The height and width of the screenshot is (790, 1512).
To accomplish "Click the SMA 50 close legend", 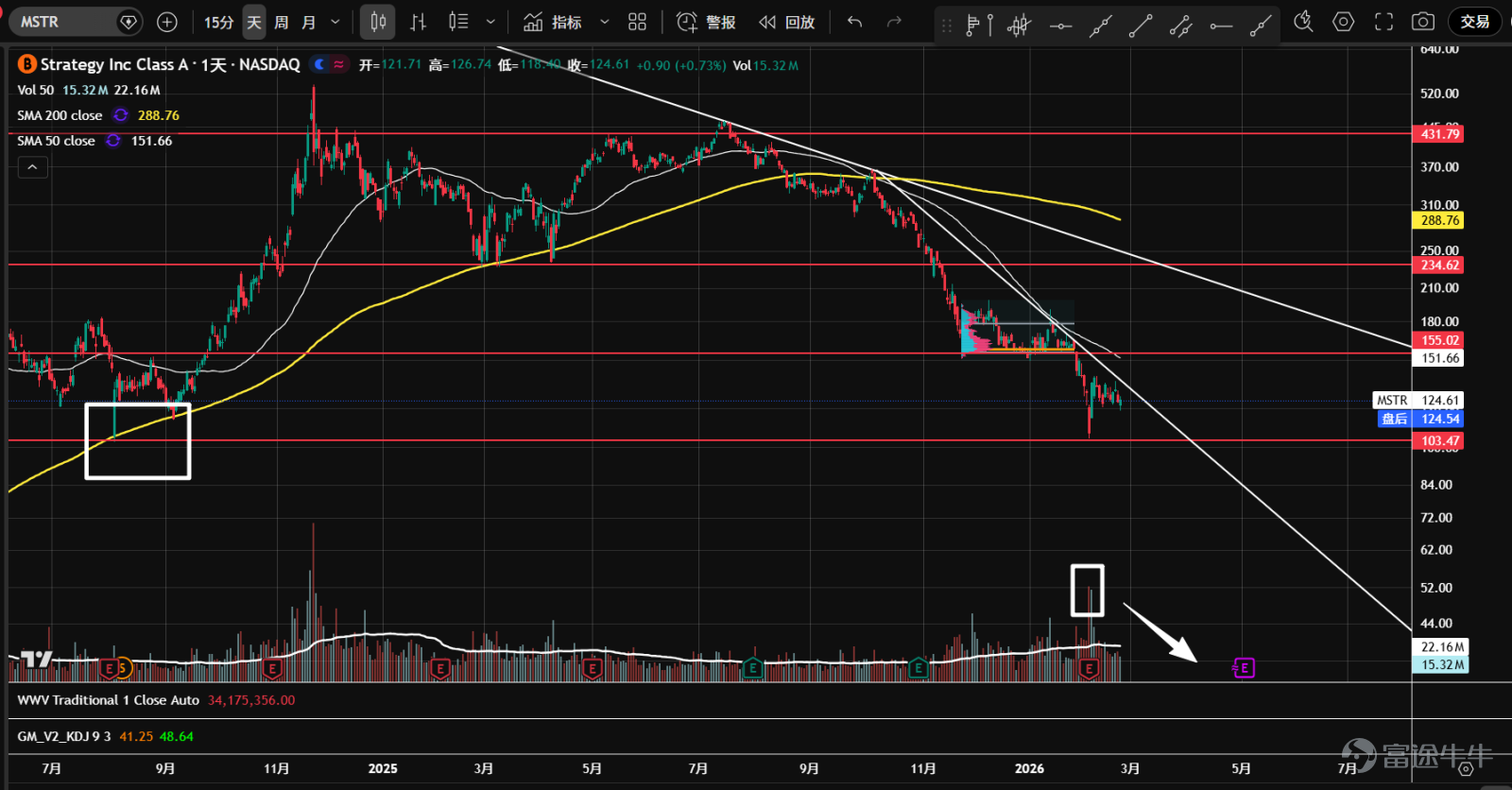I will (x=56, y=141).
